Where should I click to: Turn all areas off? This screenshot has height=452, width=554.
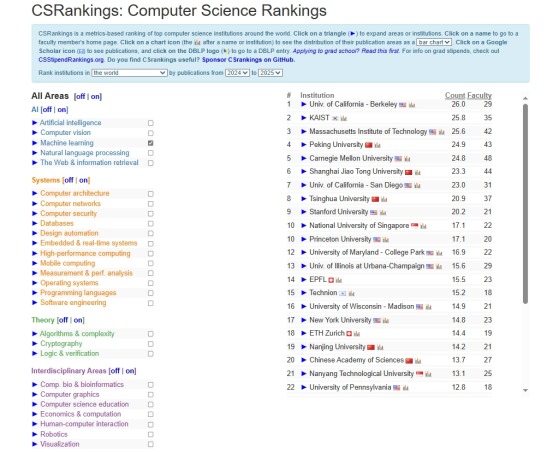tap(81, 96)
